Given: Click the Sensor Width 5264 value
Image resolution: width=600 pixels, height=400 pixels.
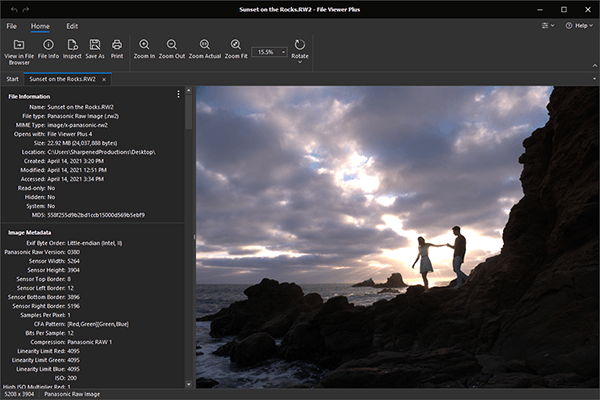Looking at the screenshot, I should [x=73, y=261].
